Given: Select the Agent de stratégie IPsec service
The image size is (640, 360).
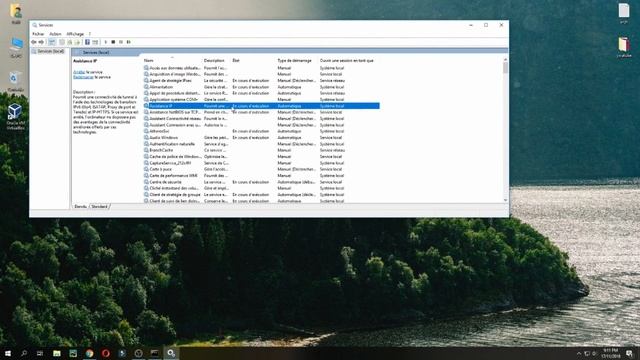Looking at the screenshot, I should coord(170,80).
